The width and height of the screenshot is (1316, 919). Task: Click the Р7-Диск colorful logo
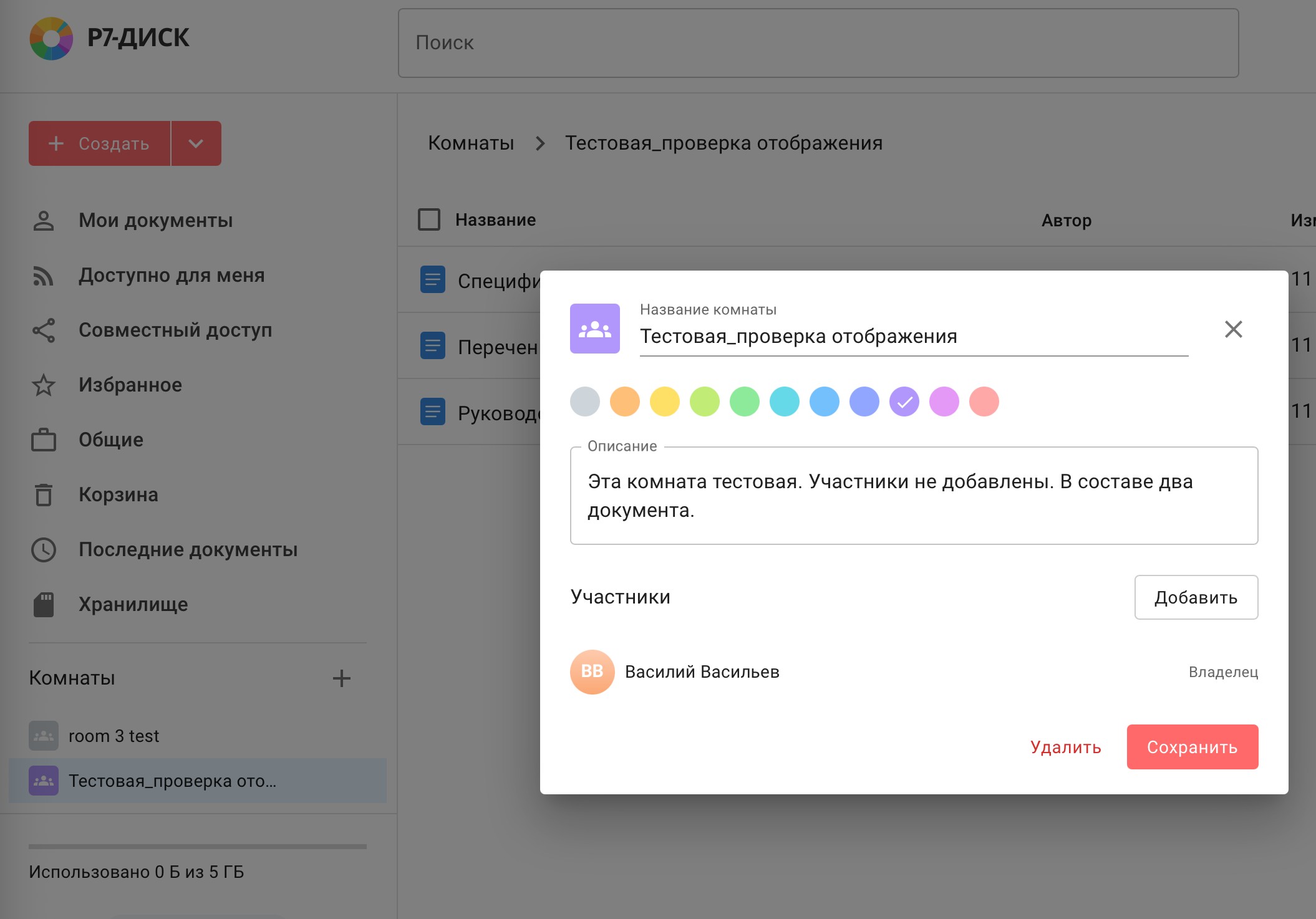click(x=51, y=39)
